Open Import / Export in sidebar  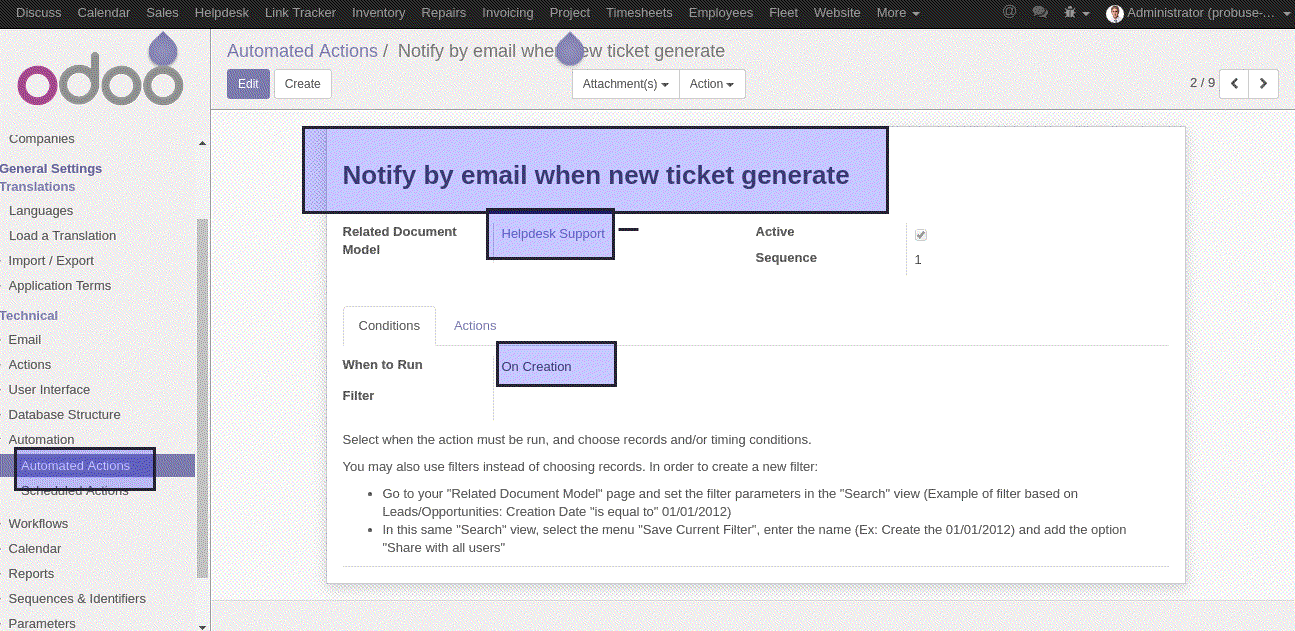pyautogui.click(x=51, y=261)
